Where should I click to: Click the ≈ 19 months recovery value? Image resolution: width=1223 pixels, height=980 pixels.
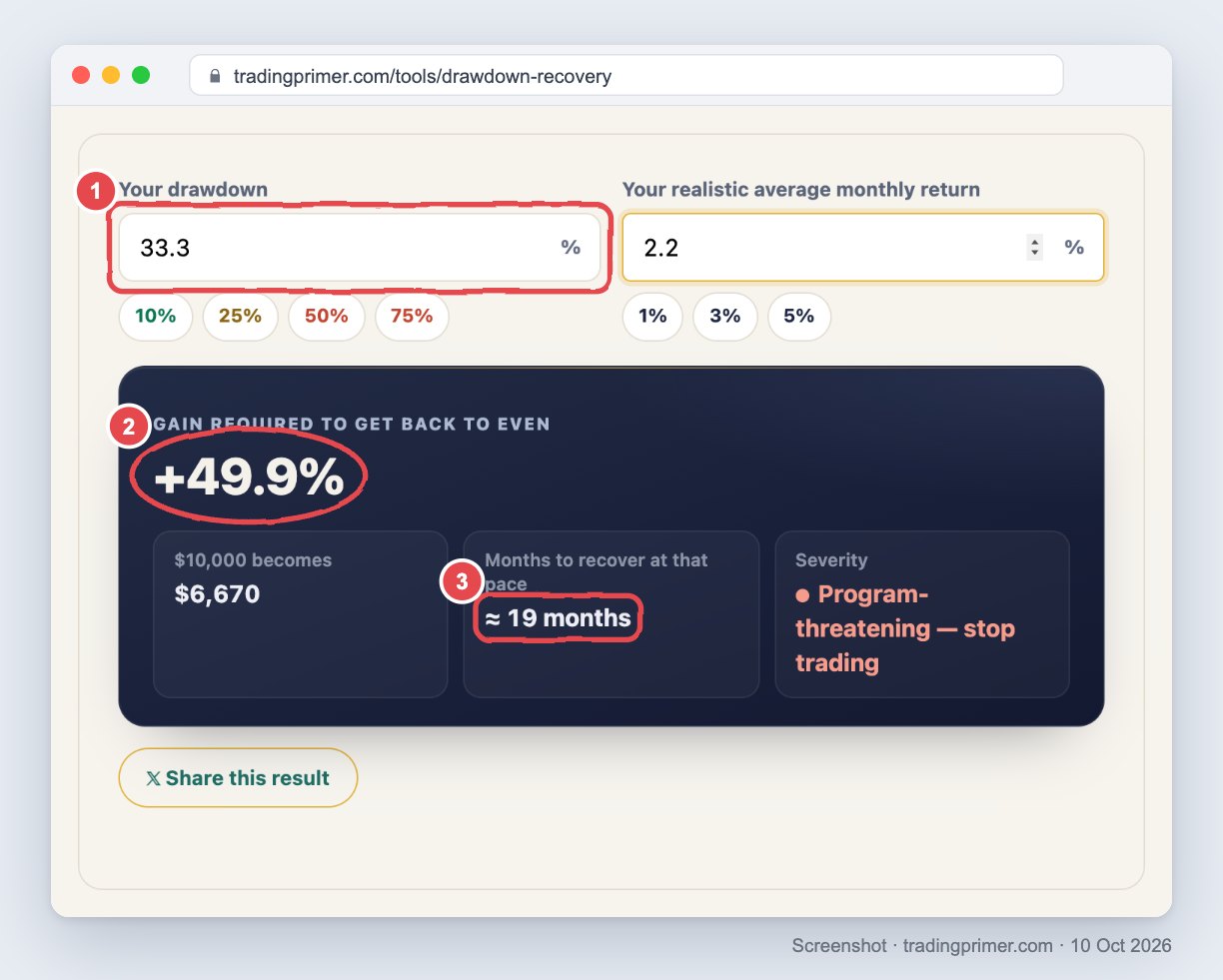click(x=559, y=618)
